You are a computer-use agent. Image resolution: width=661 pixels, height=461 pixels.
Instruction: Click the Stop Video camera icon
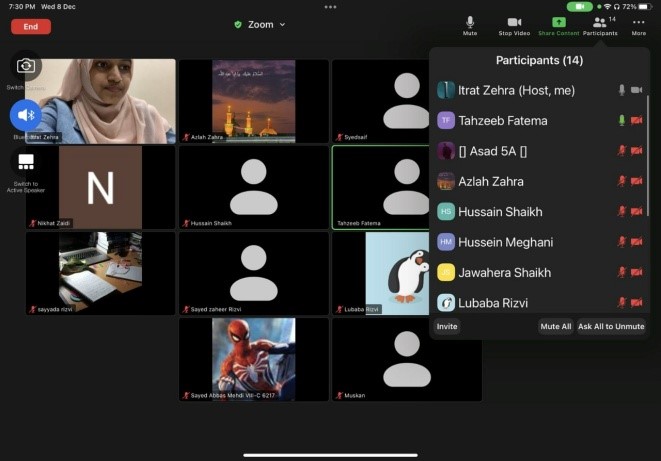[x=514, y=22]
